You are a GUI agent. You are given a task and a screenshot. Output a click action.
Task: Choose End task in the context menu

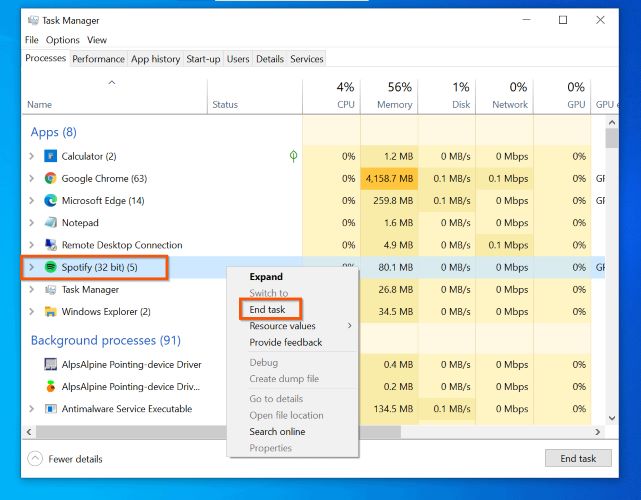click(267, 309)
